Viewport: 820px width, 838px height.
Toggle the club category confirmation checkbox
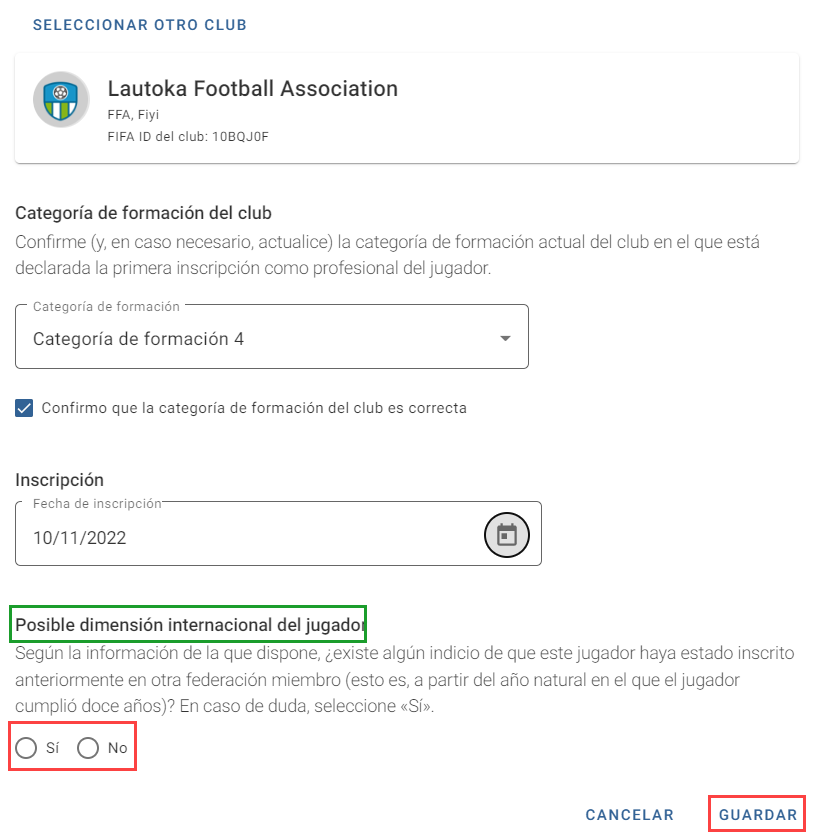[x=24, y=408]
